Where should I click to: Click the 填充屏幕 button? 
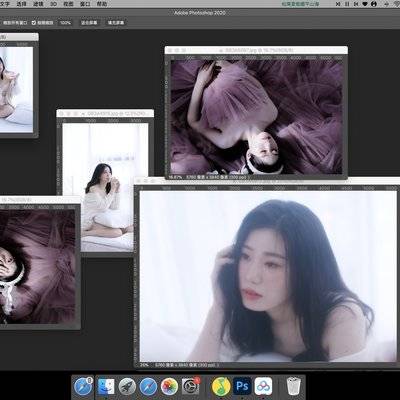116,23
